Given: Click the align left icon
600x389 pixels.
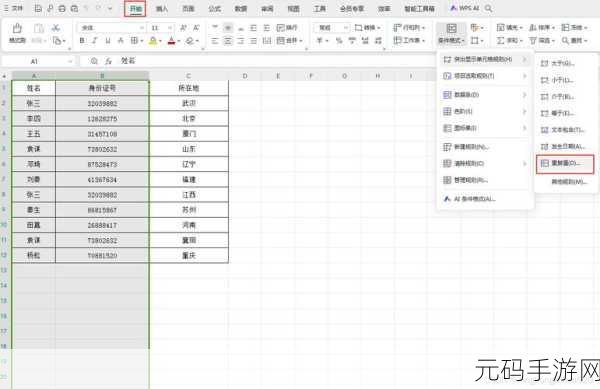Looking at the screenshot, I should click(215, 41).
